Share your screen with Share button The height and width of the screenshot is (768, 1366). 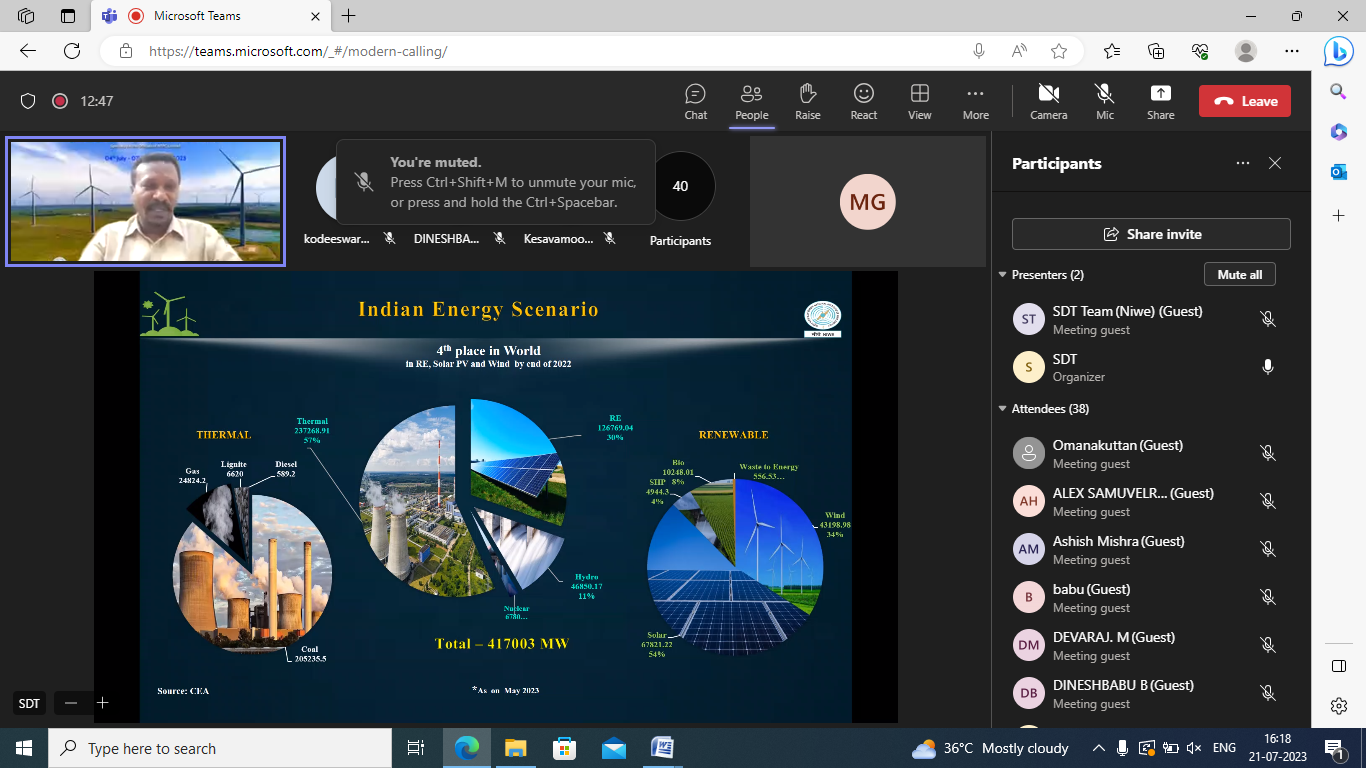click(1160, 101)
